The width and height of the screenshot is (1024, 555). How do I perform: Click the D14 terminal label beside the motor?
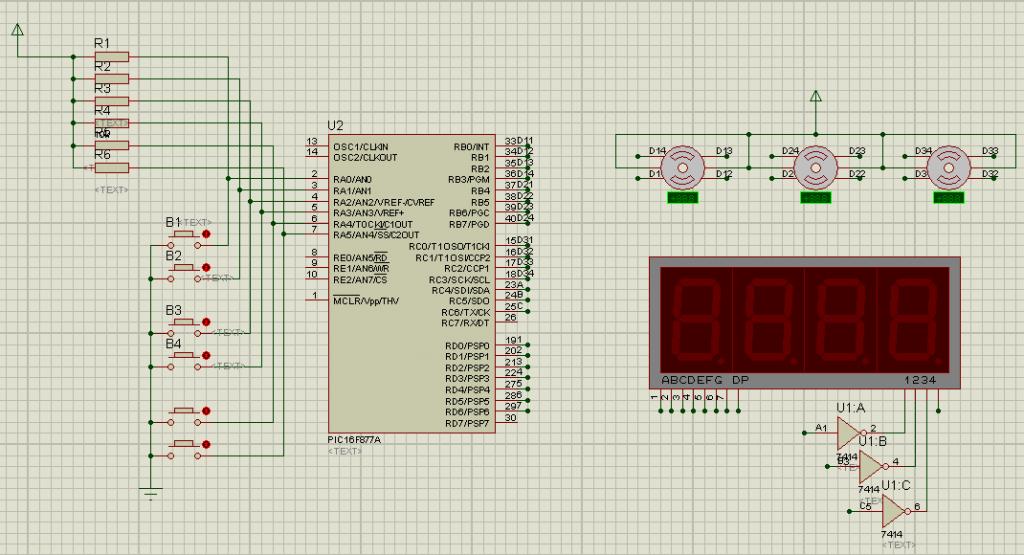click(x=657, y=151)
